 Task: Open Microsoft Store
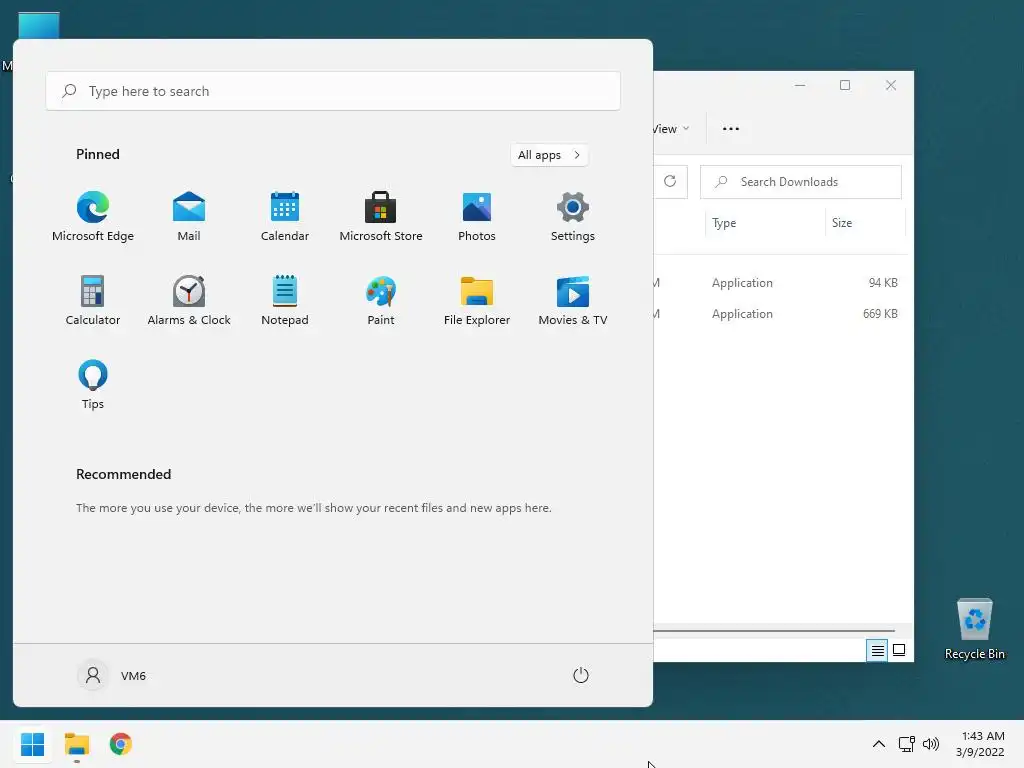pyautogui.click(x=381, y=217)
